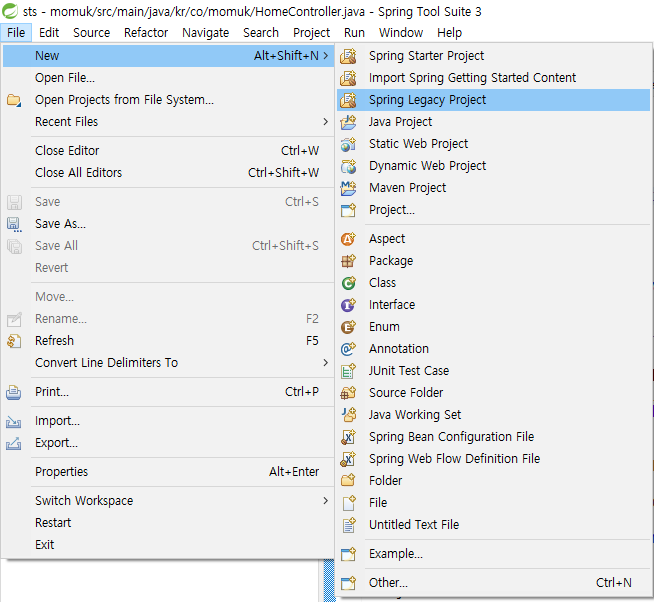
Task: Open the Refactor menu
Action: click(x=146, y=33)
